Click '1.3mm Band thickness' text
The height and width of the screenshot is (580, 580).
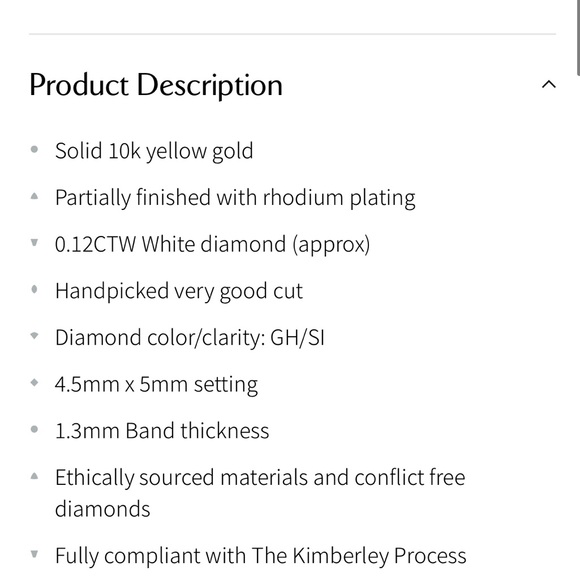coord(162,431)
